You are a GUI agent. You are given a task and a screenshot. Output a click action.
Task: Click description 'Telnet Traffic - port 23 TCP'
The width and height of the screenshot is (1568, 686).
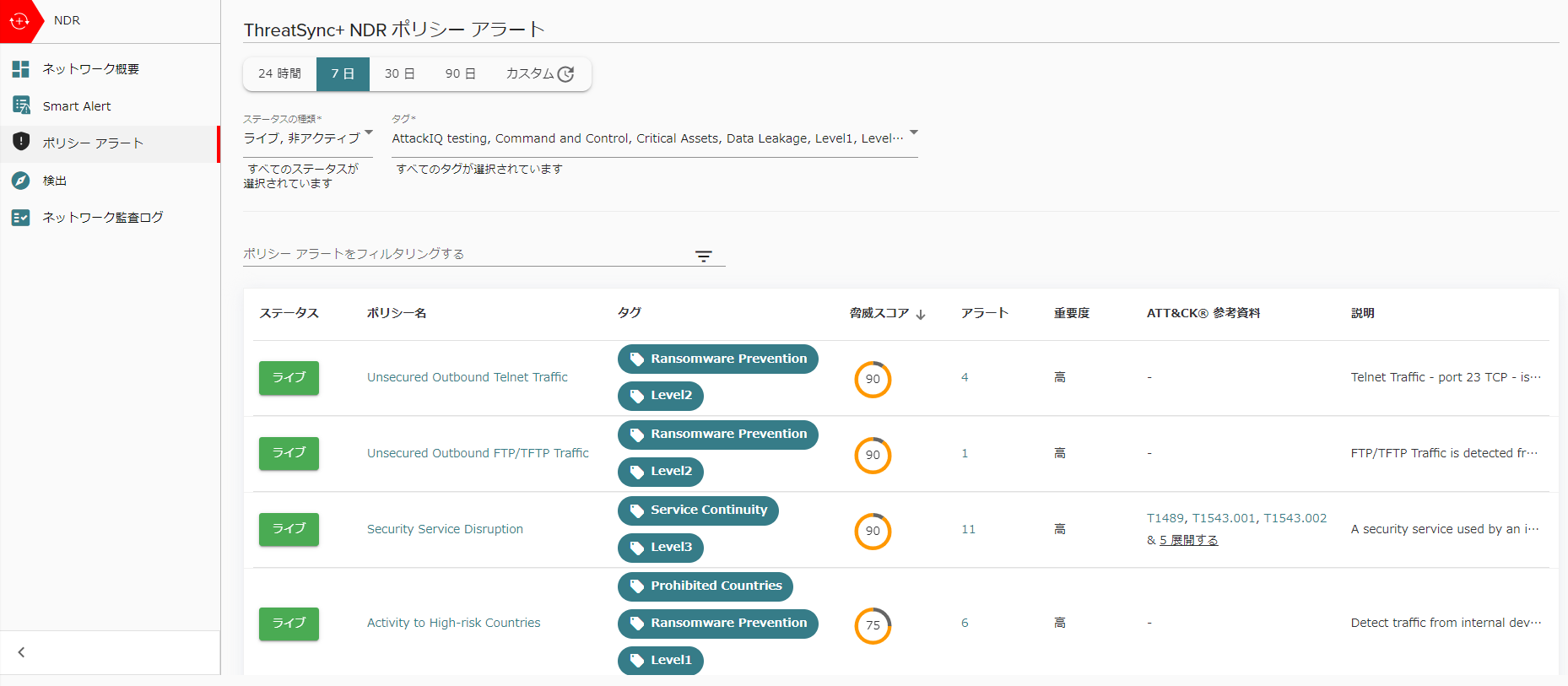click(x=1446, y=377)
